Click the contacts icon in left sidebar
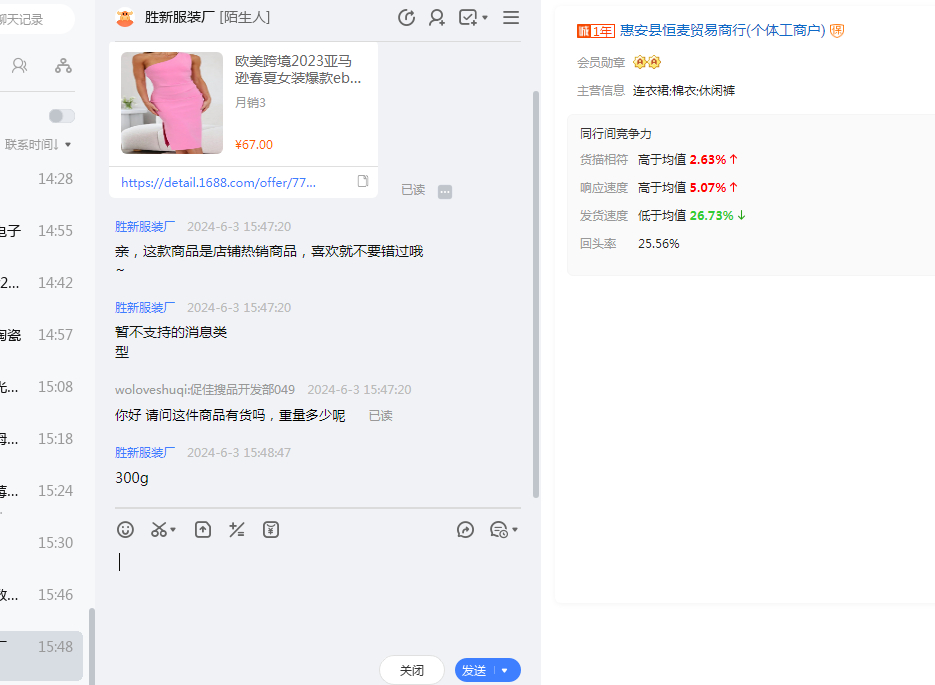Viewport: 935px width, 685px height. tap(20, 65)
